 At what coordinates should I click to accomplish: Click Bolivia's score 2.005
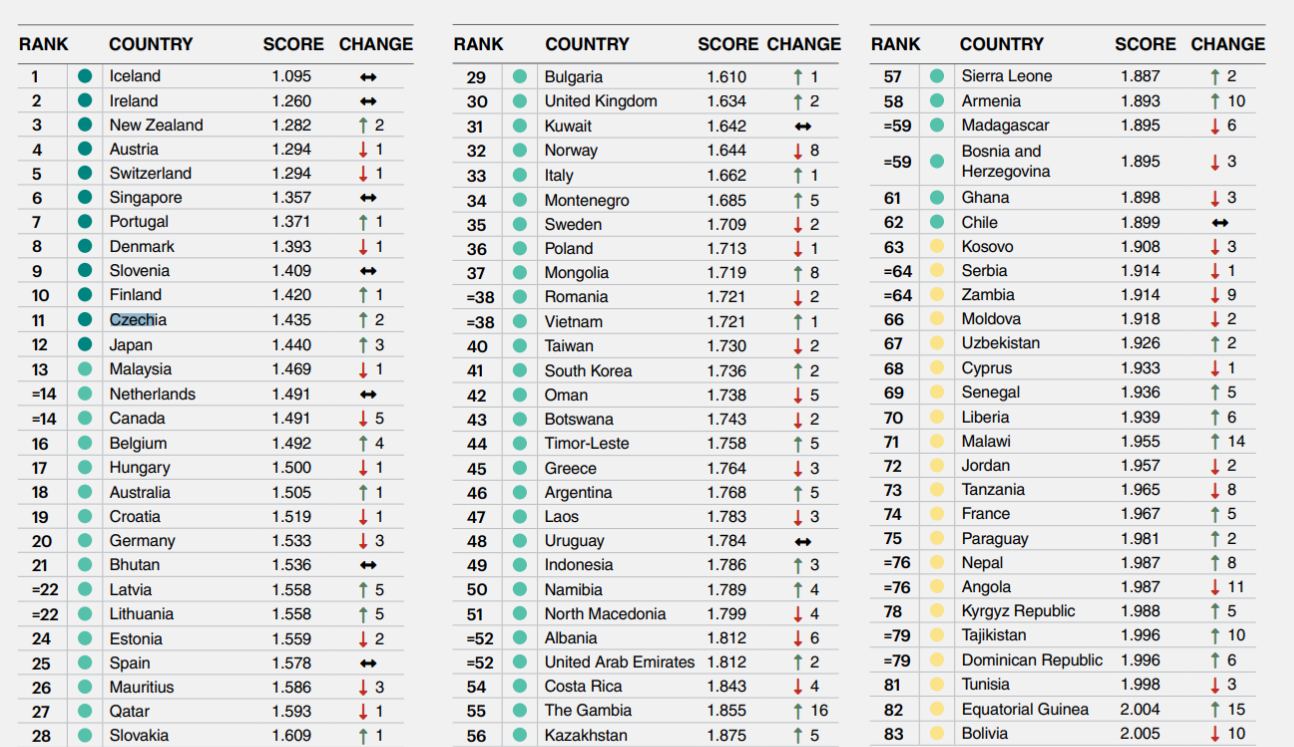point(1141,733)
